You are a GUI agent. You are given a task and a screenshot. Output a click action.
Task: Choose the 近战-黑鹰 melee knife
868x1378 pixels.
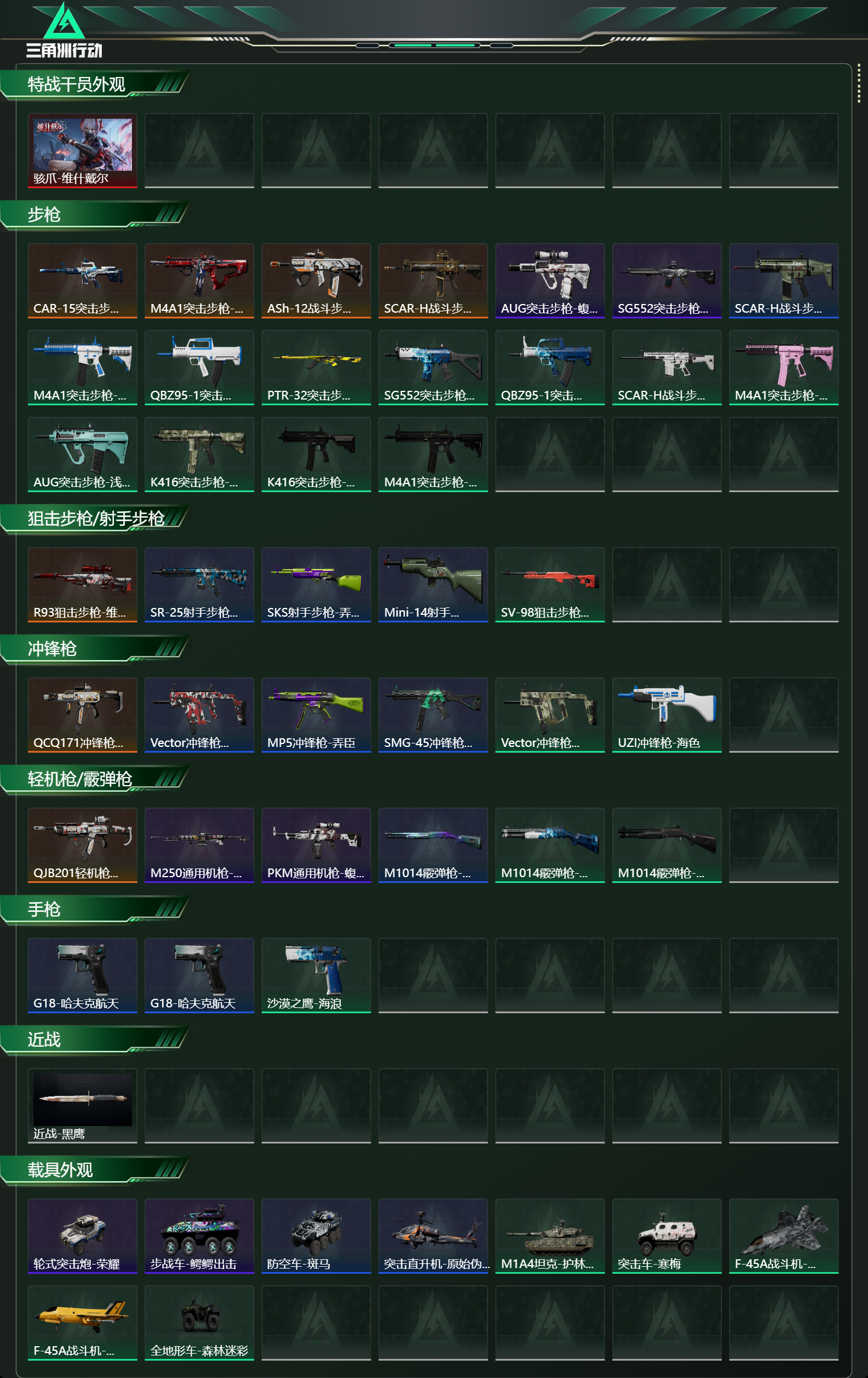click(82, 1106)
